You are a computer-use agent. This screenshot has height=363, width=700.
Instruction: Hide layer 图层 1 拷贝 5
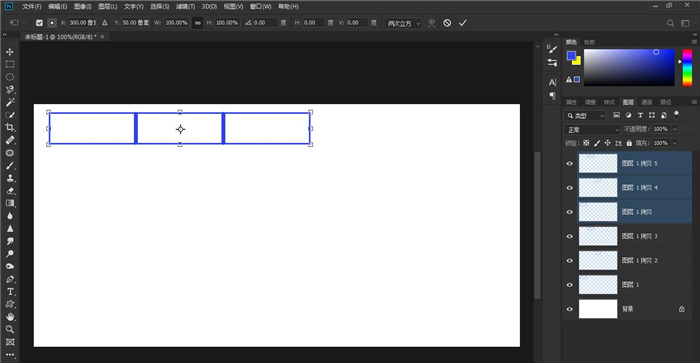click(x=570, y=163)
